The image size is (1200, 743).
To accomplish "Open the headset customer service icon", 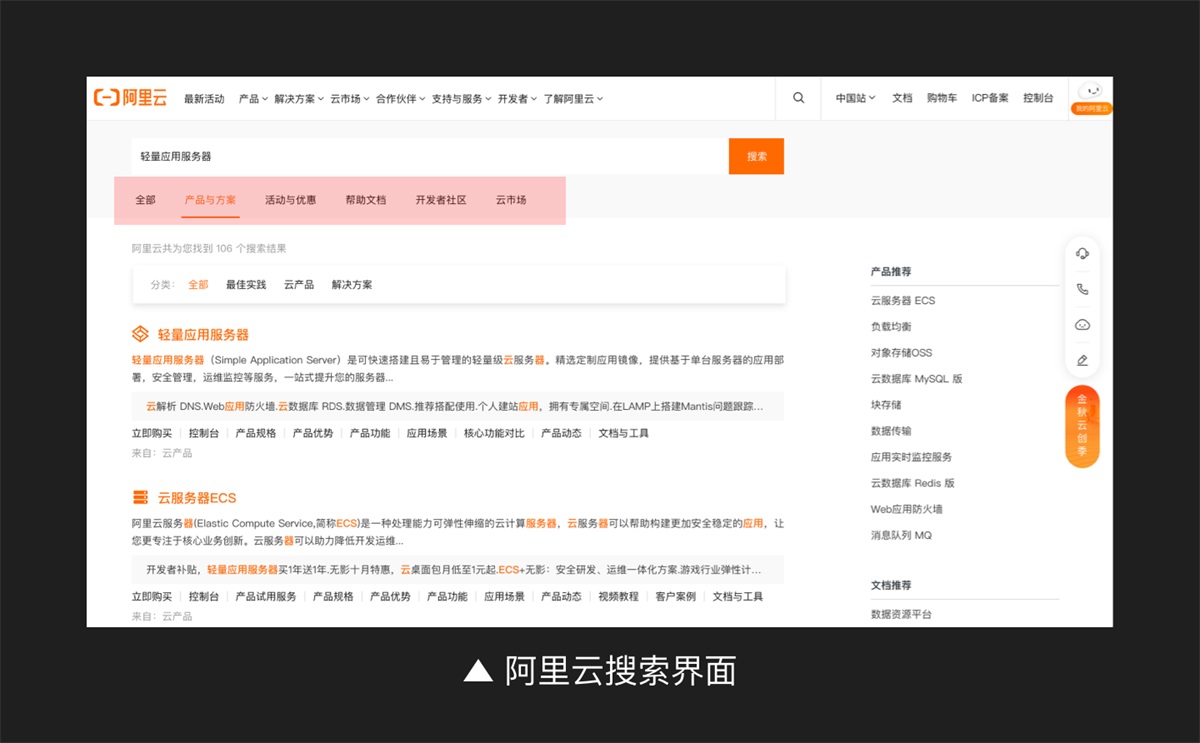I will coord(1082,253).
